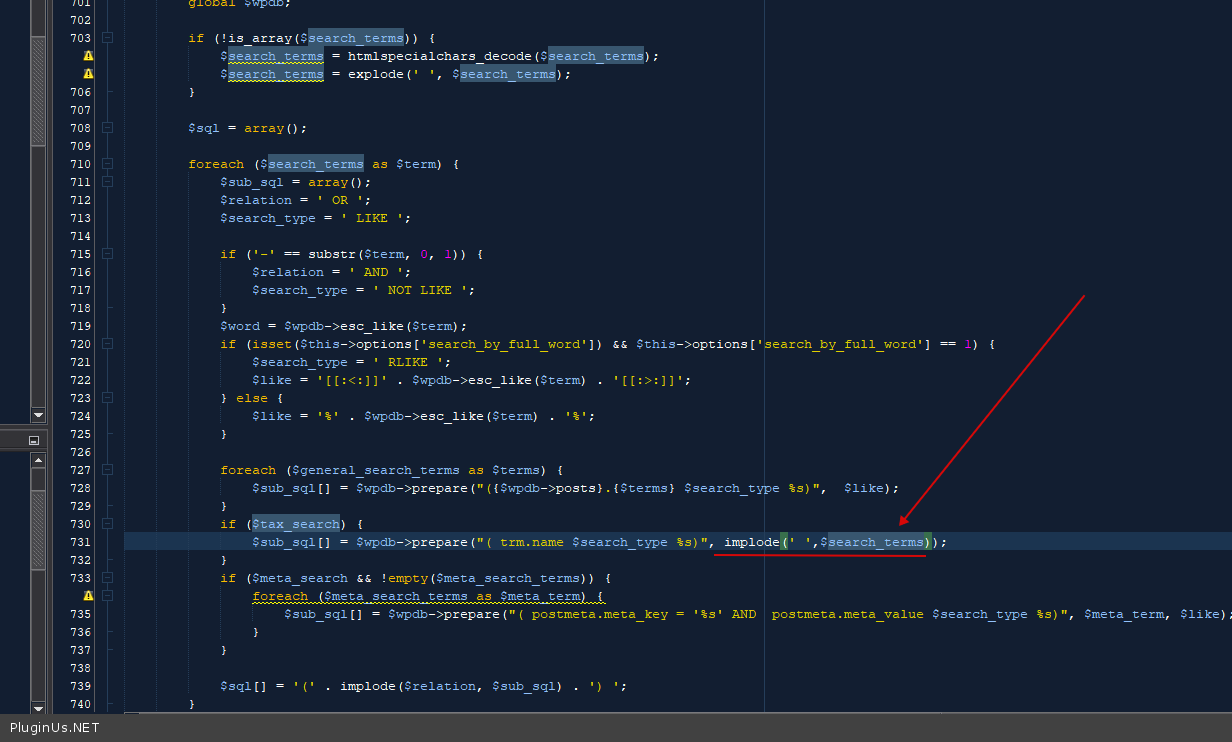Click up arrow of lower left panel scrollbar
Image resolution: width=1232 pixels, height=742 pixels.
38,460
